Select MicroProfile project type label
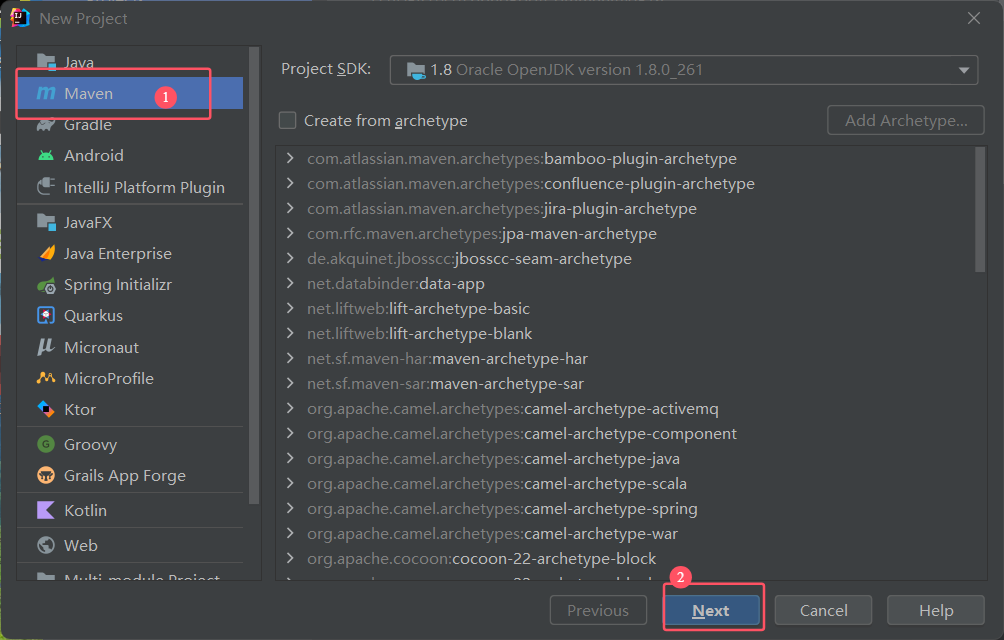Viewport: 1004px width, 640px height. point(109,378)
